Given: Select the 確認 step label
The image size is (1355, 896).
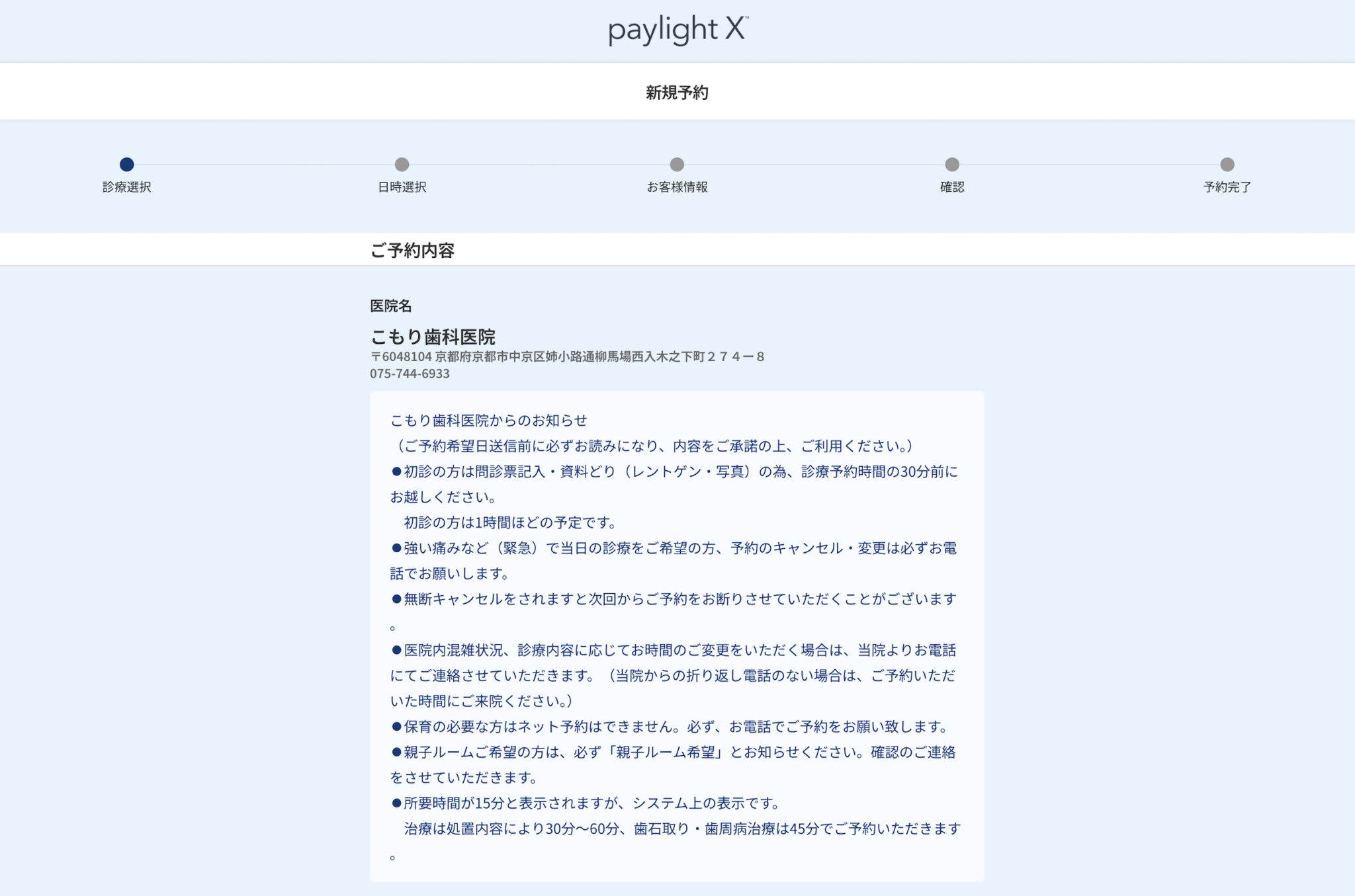Looking at the screenshot, I should [952, 187].
